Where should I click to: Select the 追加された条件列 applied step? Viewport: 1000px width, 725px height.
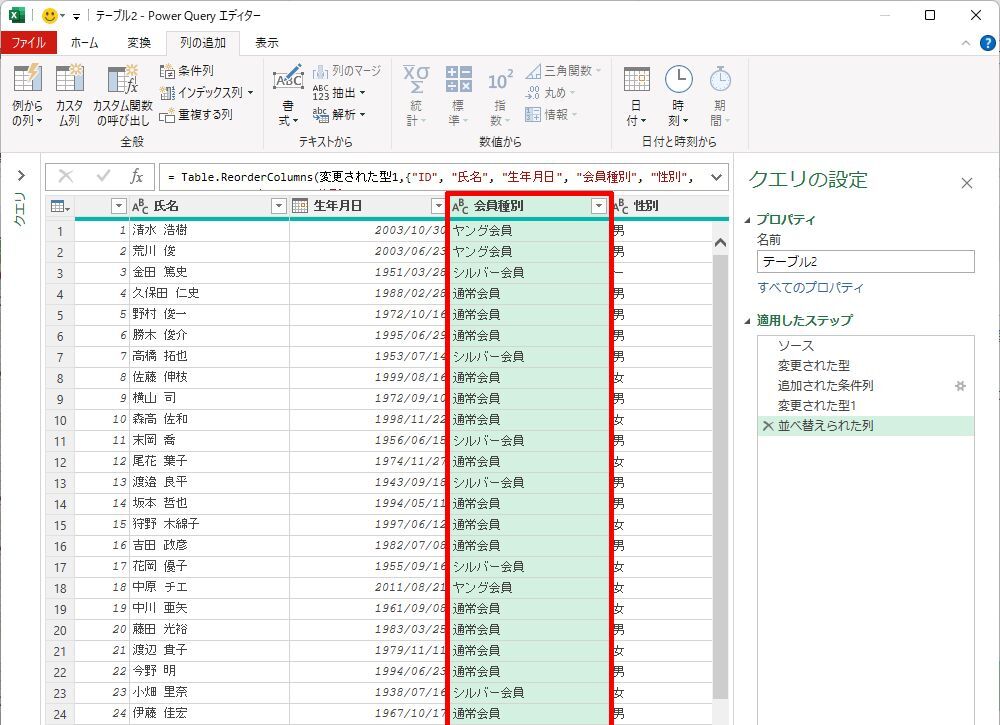(x=825, y=386)
